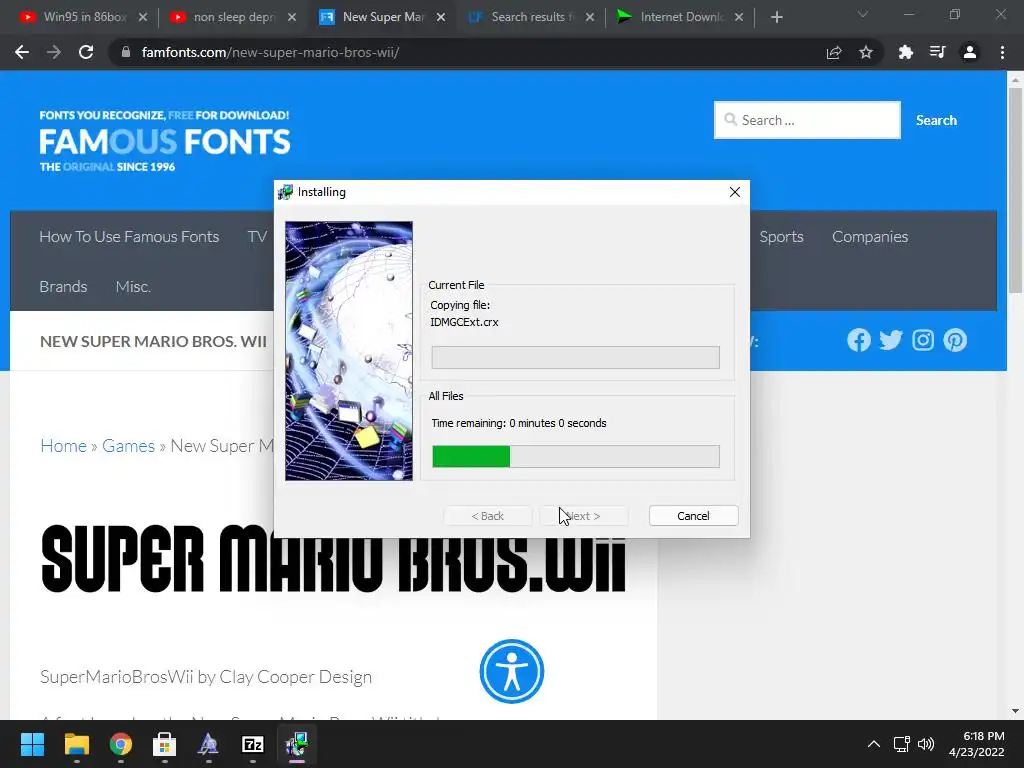Screen dimensions: 1024x768
Task: Open the volume icon in system tray
Action: pyautogui.click(x=926, y=744)
